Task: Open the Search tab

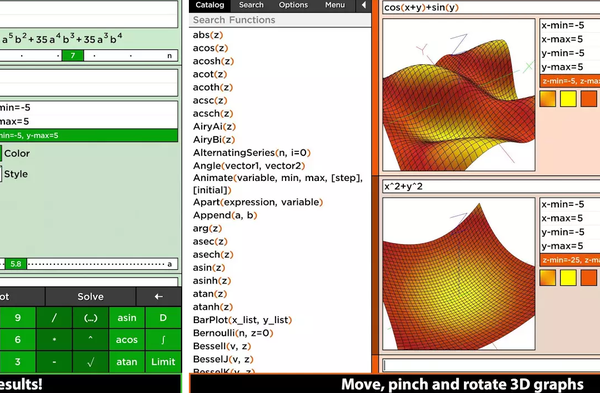Action: 251,5
